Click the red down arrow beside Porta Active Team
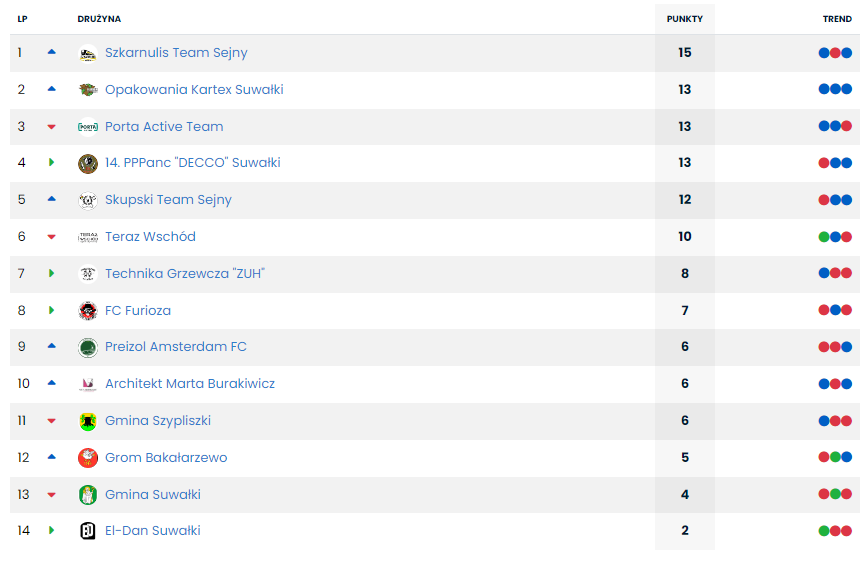The image size is (867, 561). (52, 127)
